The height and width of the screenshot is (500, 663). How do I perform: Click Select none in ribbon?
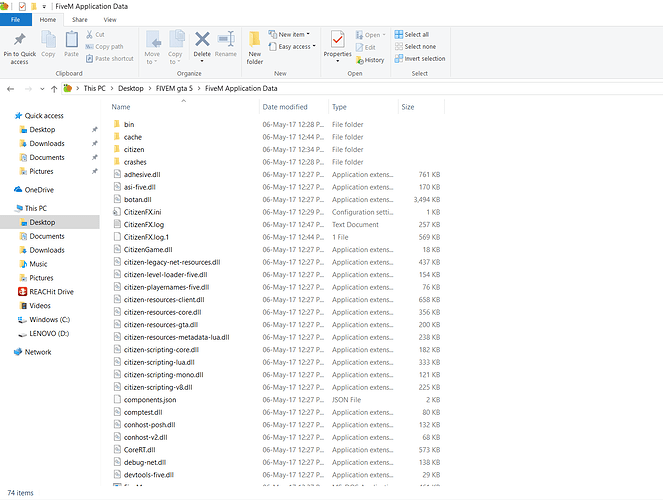(415, 46)
